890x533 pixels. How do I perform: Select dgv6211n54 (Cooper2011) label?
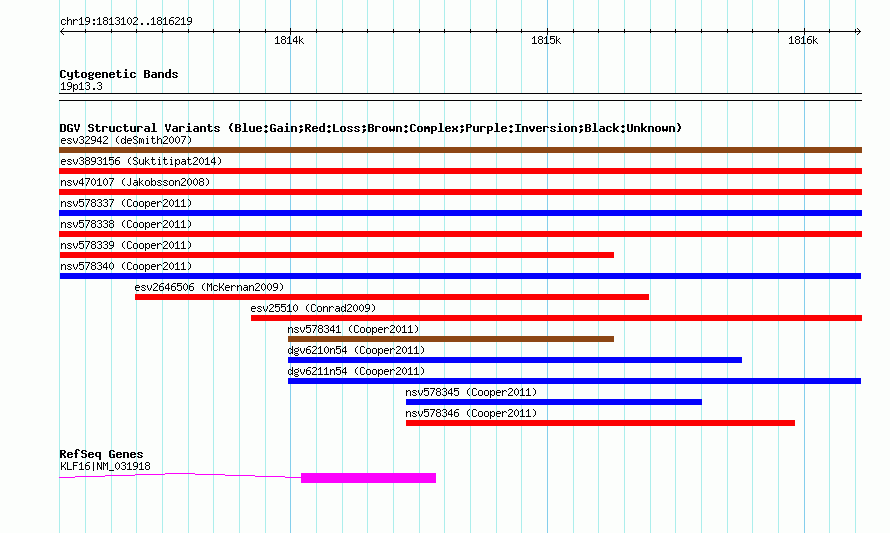[x=356, y=371]
